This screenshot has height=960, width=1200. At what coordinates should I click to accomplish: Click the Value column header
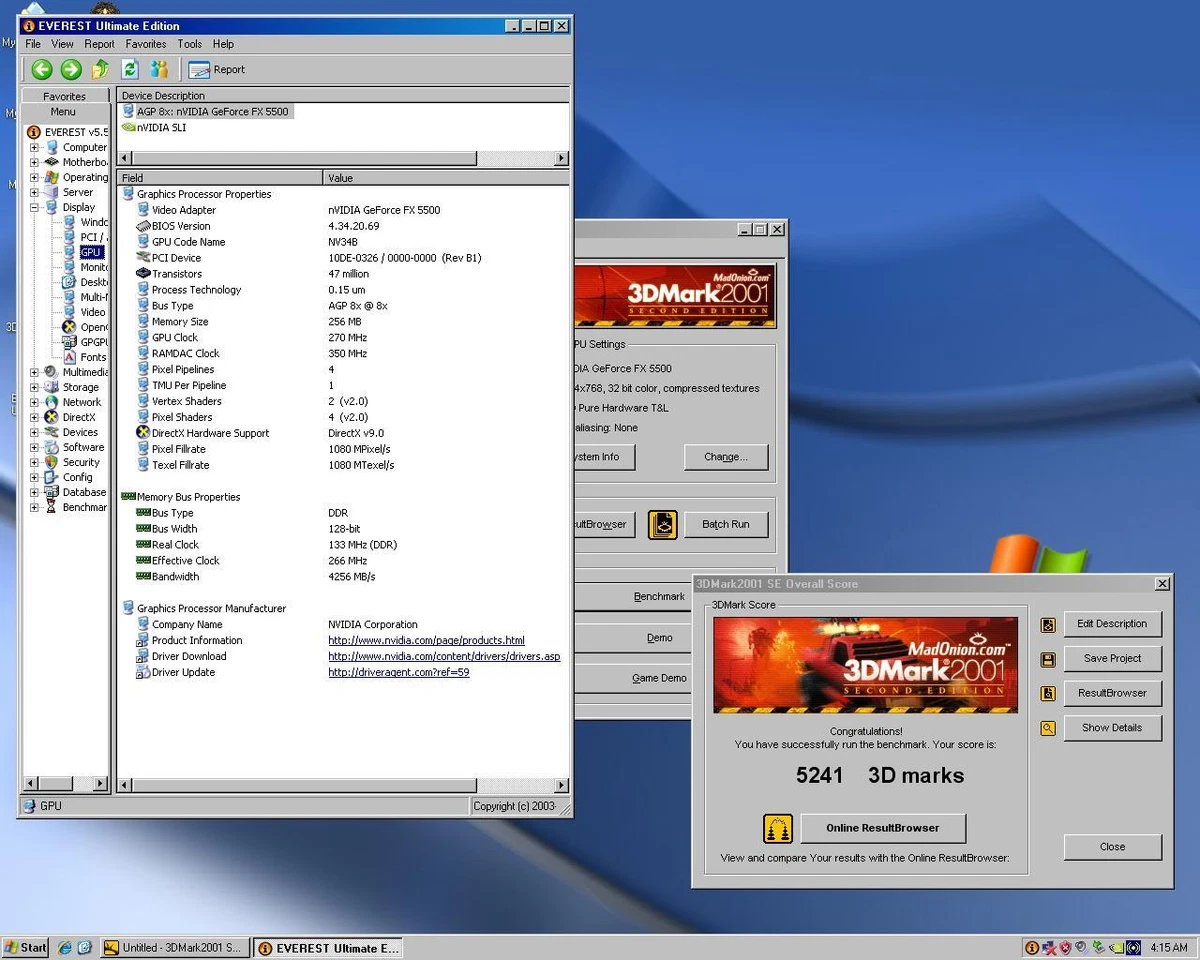(x=446, y=178)
